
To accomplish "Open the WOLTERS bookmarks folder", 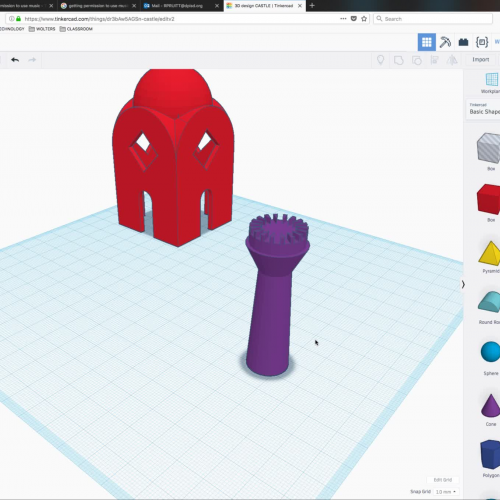I will [x=42, y=29].
